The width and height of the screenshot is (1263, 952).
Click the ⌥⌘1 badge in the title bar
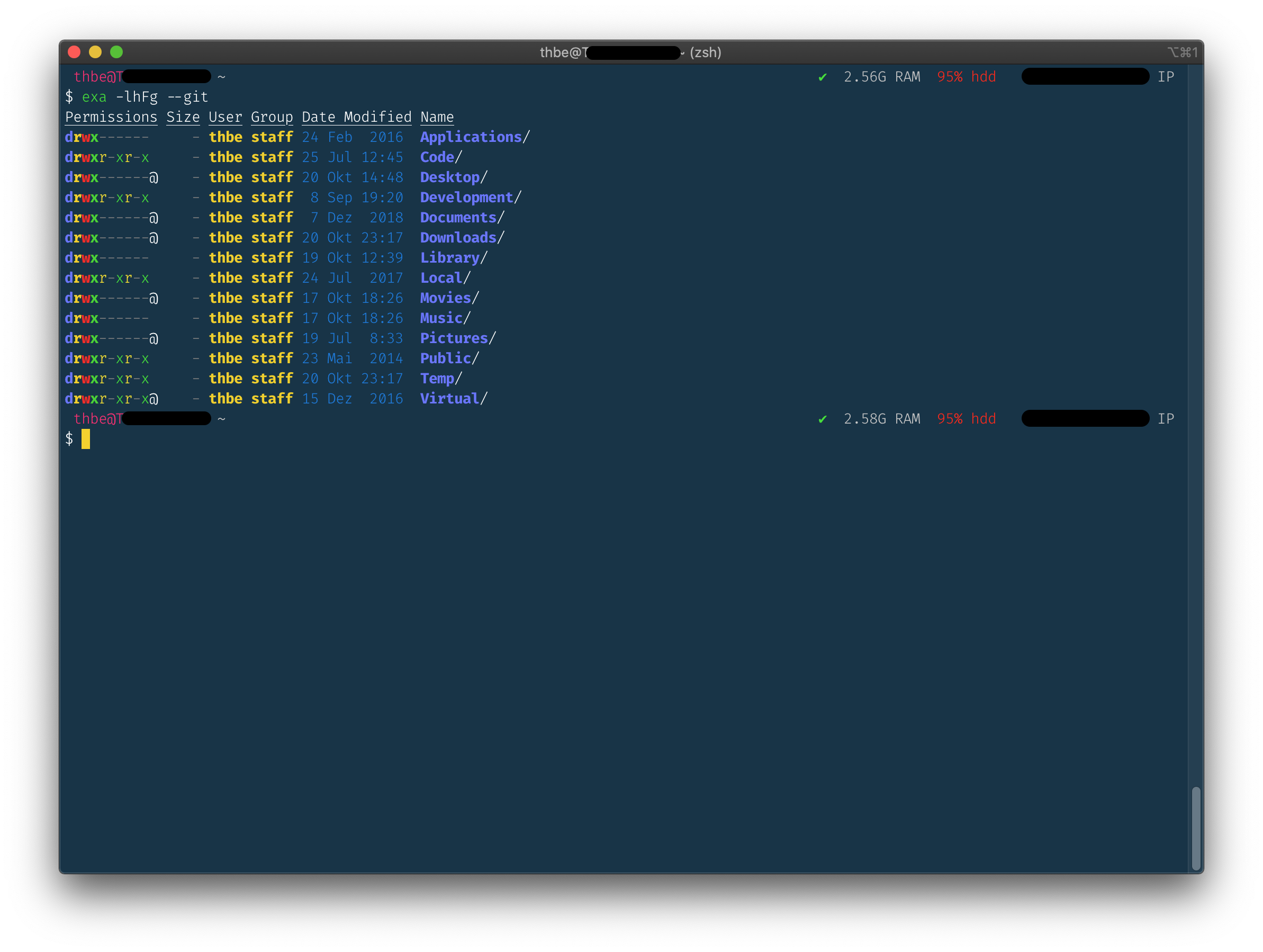[1181, 52]
